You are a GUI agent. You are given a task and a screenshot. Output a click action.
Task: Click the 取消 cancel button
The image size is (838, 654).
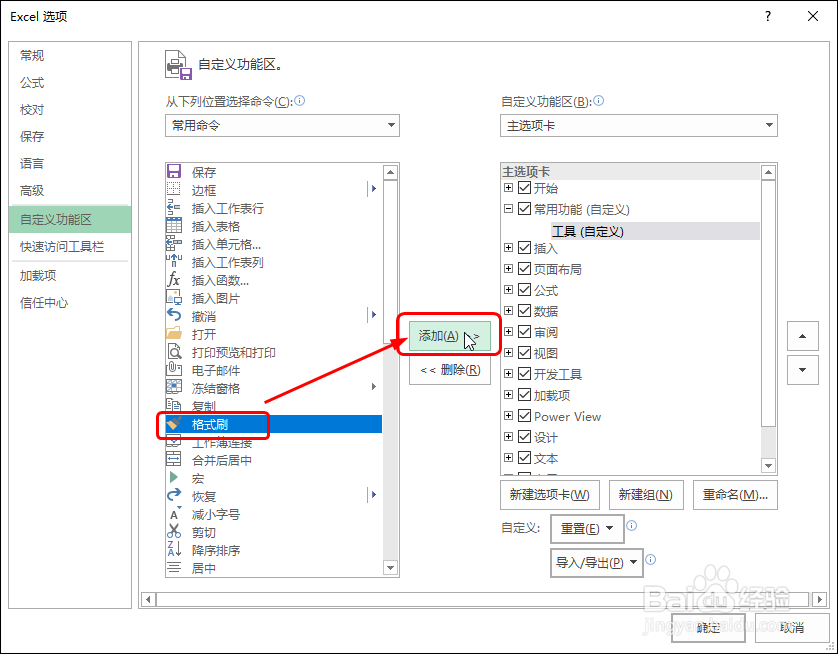(x=792, y=627)
